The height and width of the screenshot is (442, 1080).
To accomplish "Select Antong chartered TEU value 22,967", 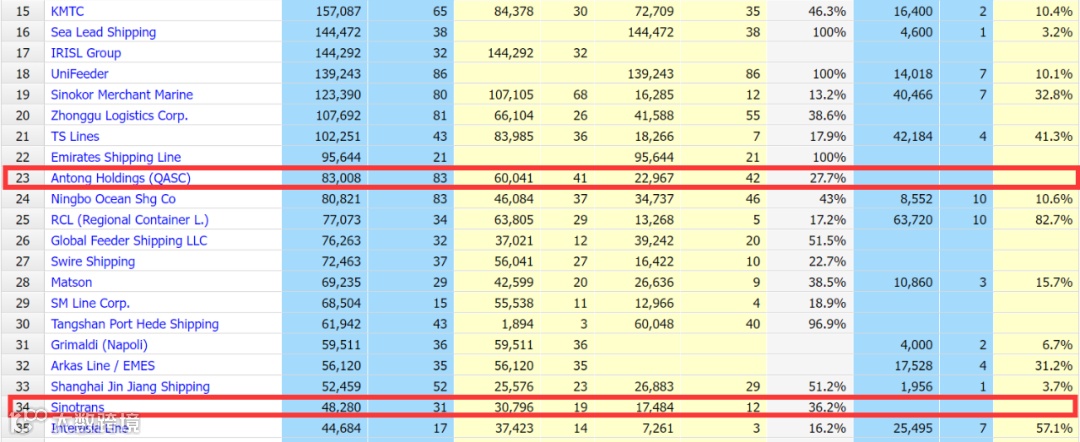I will [654, 178].
